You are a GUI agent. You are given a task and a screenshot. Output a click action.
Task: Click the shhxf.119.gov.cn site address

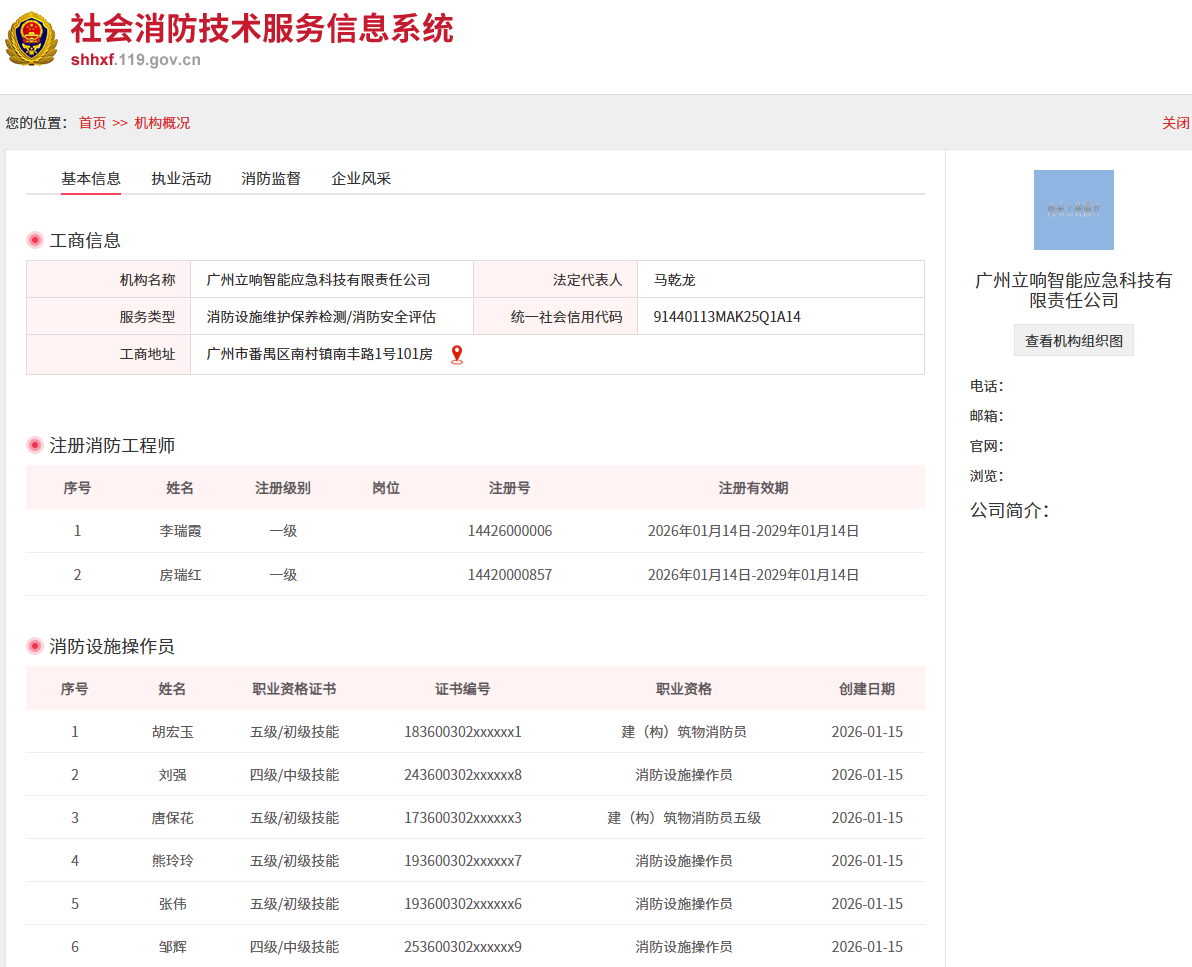click(136, 60)
